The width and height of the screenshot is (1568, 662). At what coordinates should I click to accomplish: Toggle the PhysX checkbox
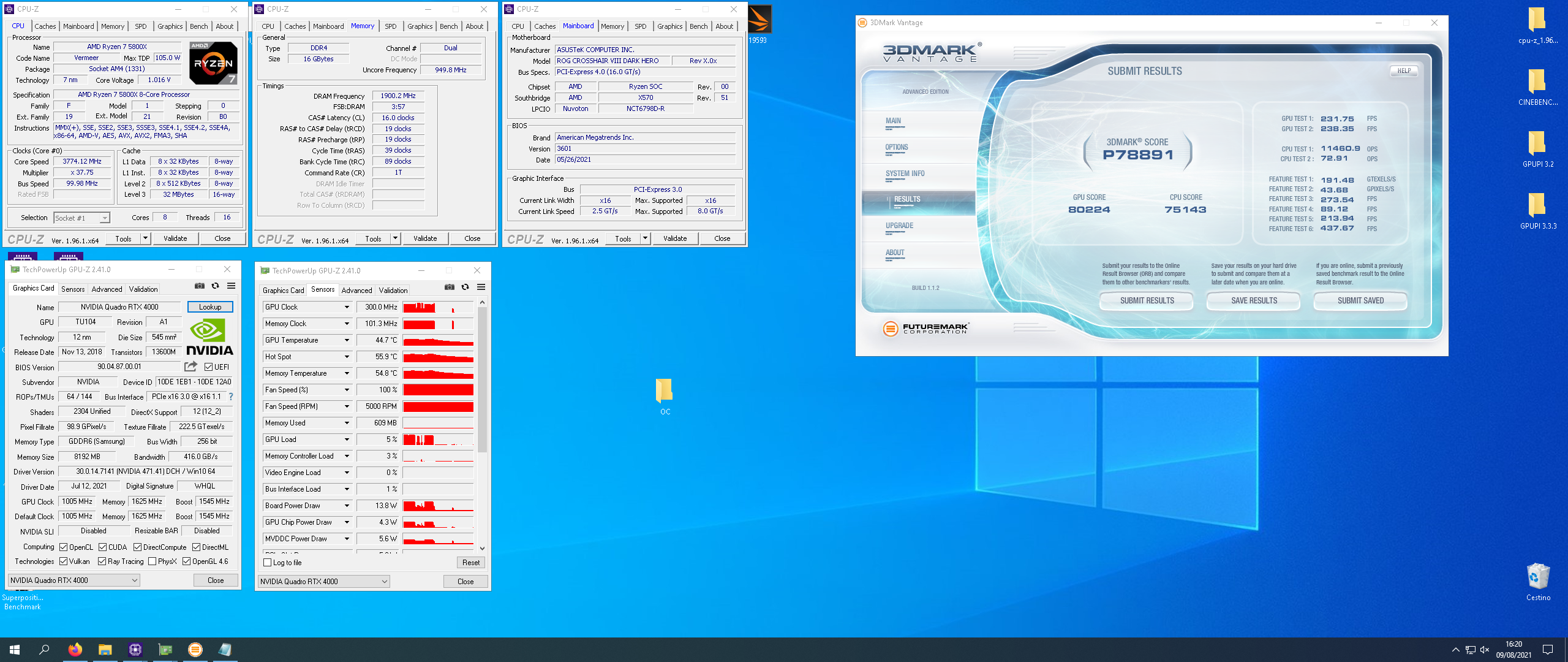[153, 561]
